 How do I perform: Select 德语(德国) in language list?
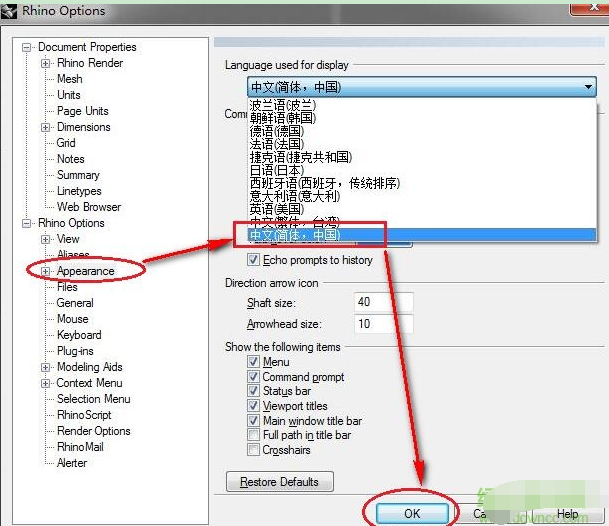click(422, 131)
